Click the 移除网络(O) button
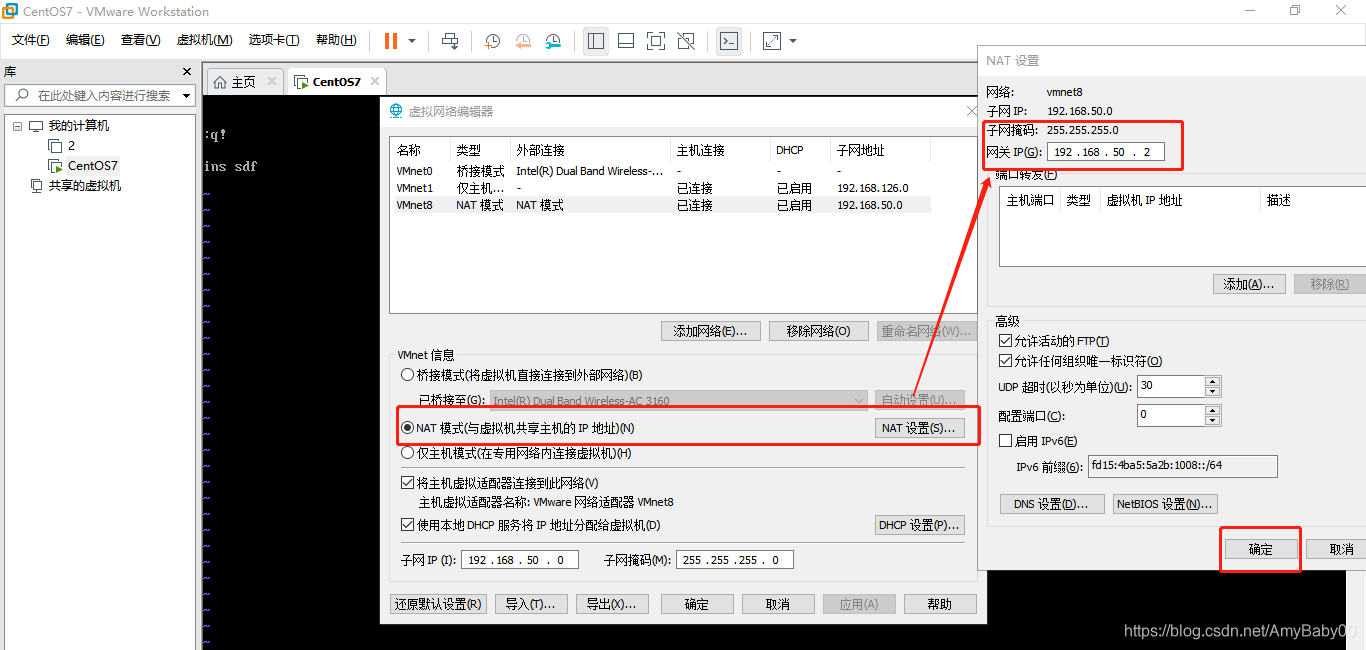 point(819,331)
